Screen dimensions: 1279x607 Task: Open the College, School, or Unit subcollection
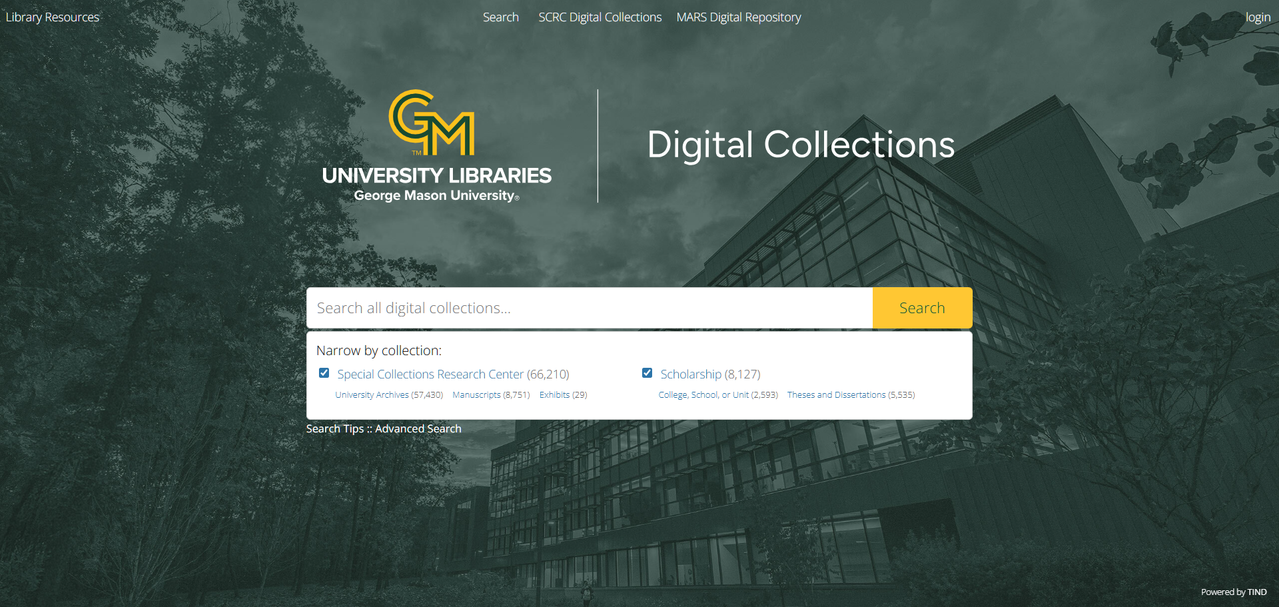click(703, 395)
